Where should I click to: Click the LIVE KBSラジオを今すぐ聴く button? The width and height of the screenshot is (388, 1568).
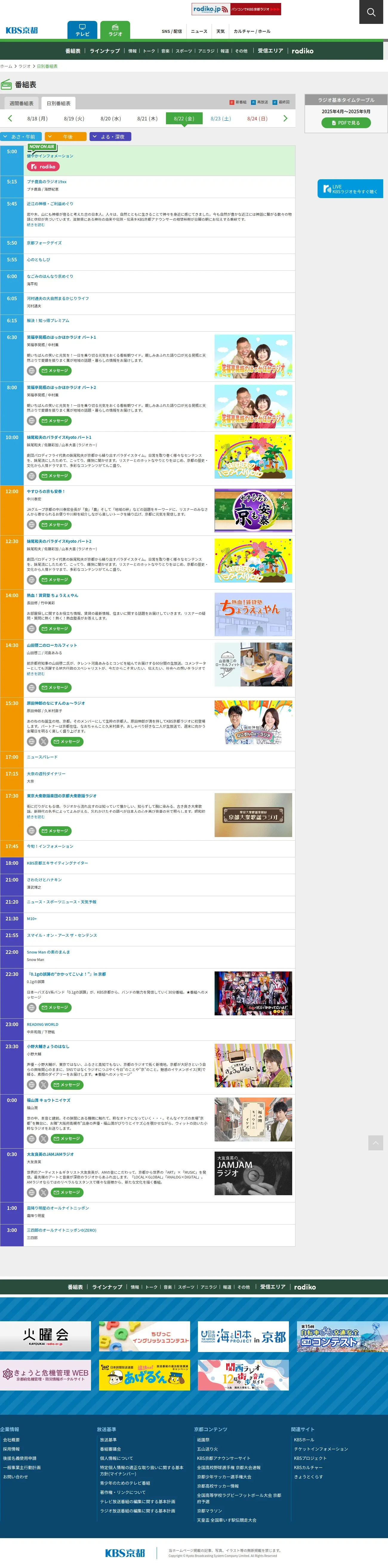(x=350, y=189)
